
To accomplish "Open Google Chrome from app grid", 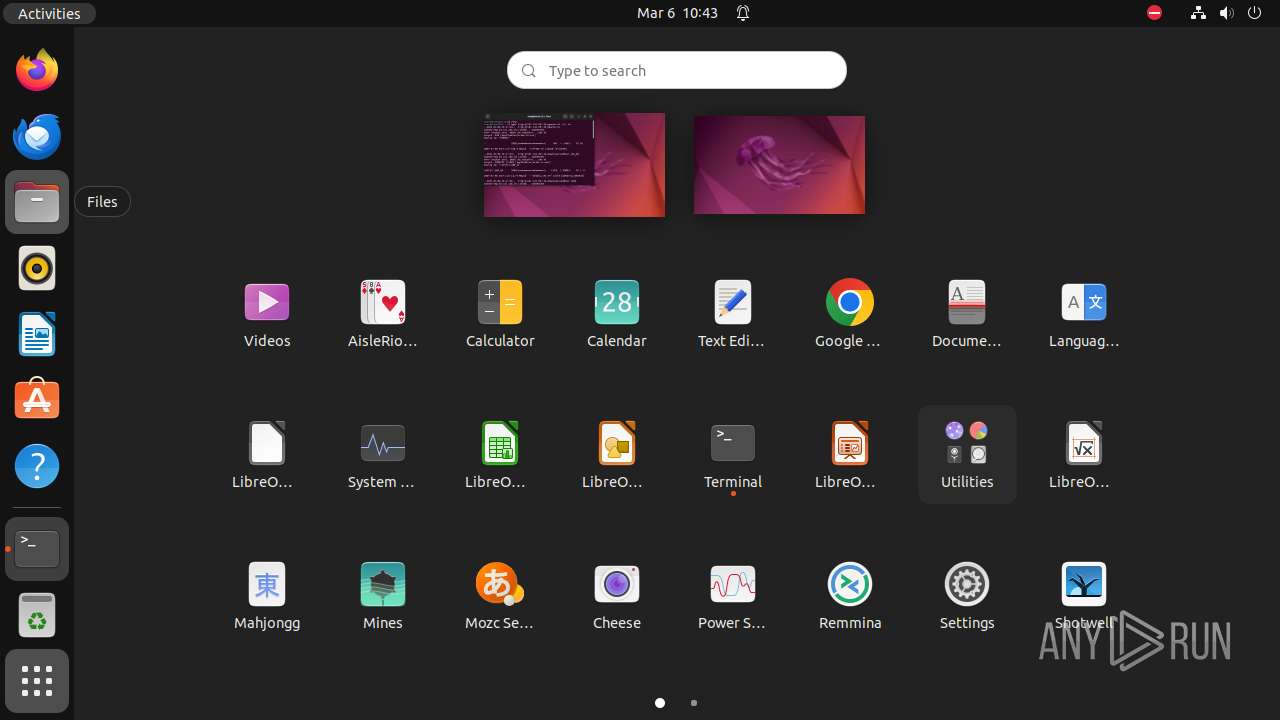I will (850, 314).
